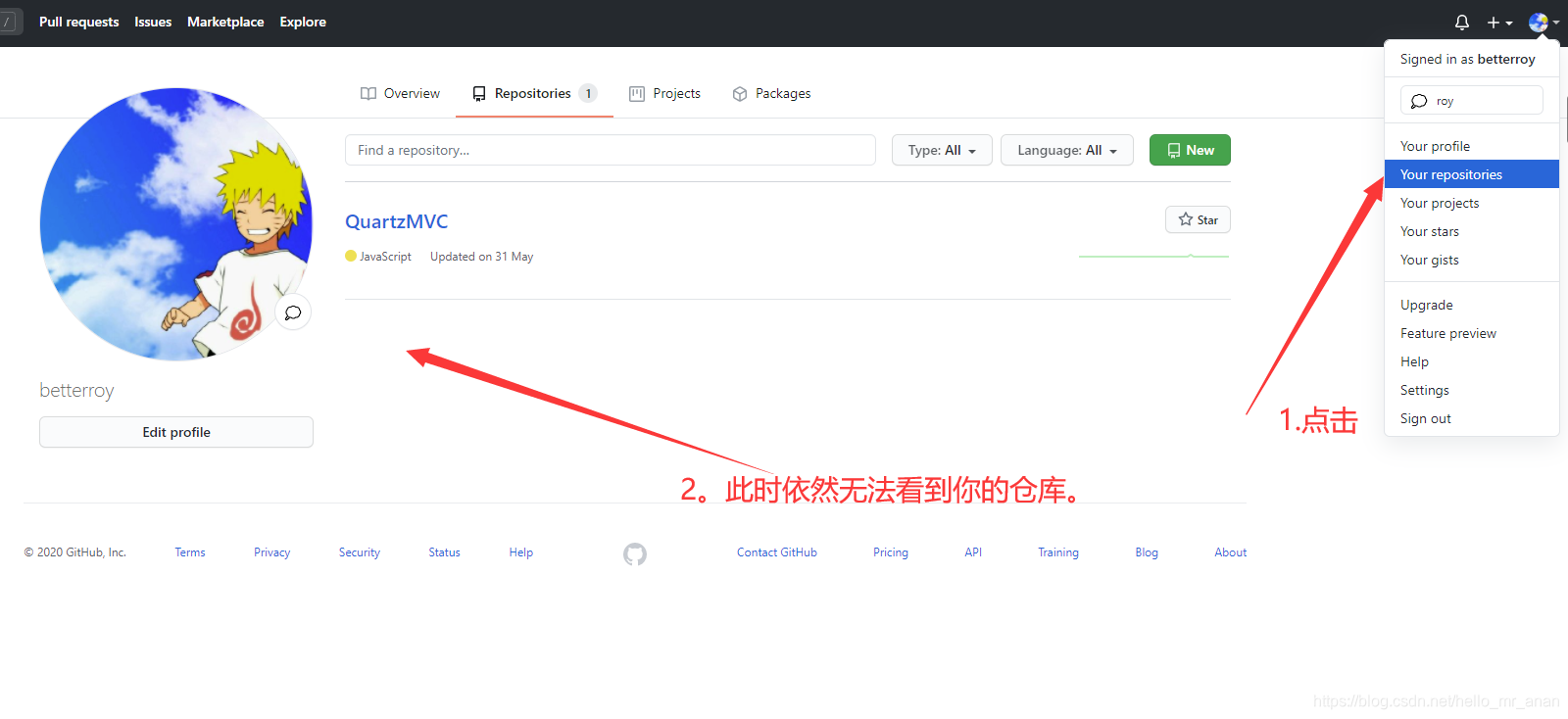Select Your stars in user menu

point(1472,231)
